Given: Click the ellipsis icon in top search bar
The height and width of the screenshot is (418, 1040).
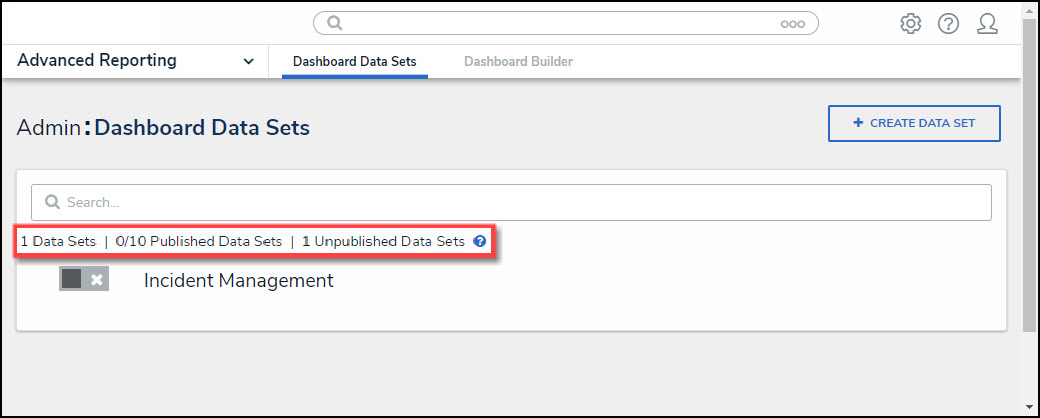Looking at the screenshot, I should click(793, 23).
